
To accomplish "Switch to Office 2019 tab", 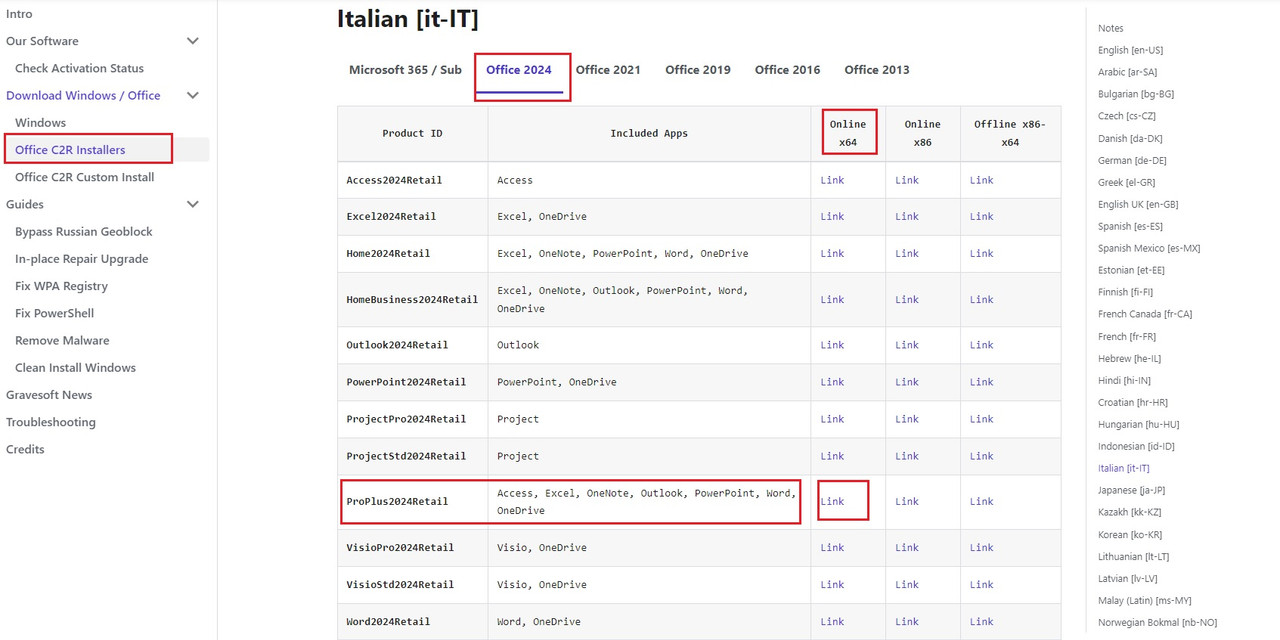I will click(698, 70).
